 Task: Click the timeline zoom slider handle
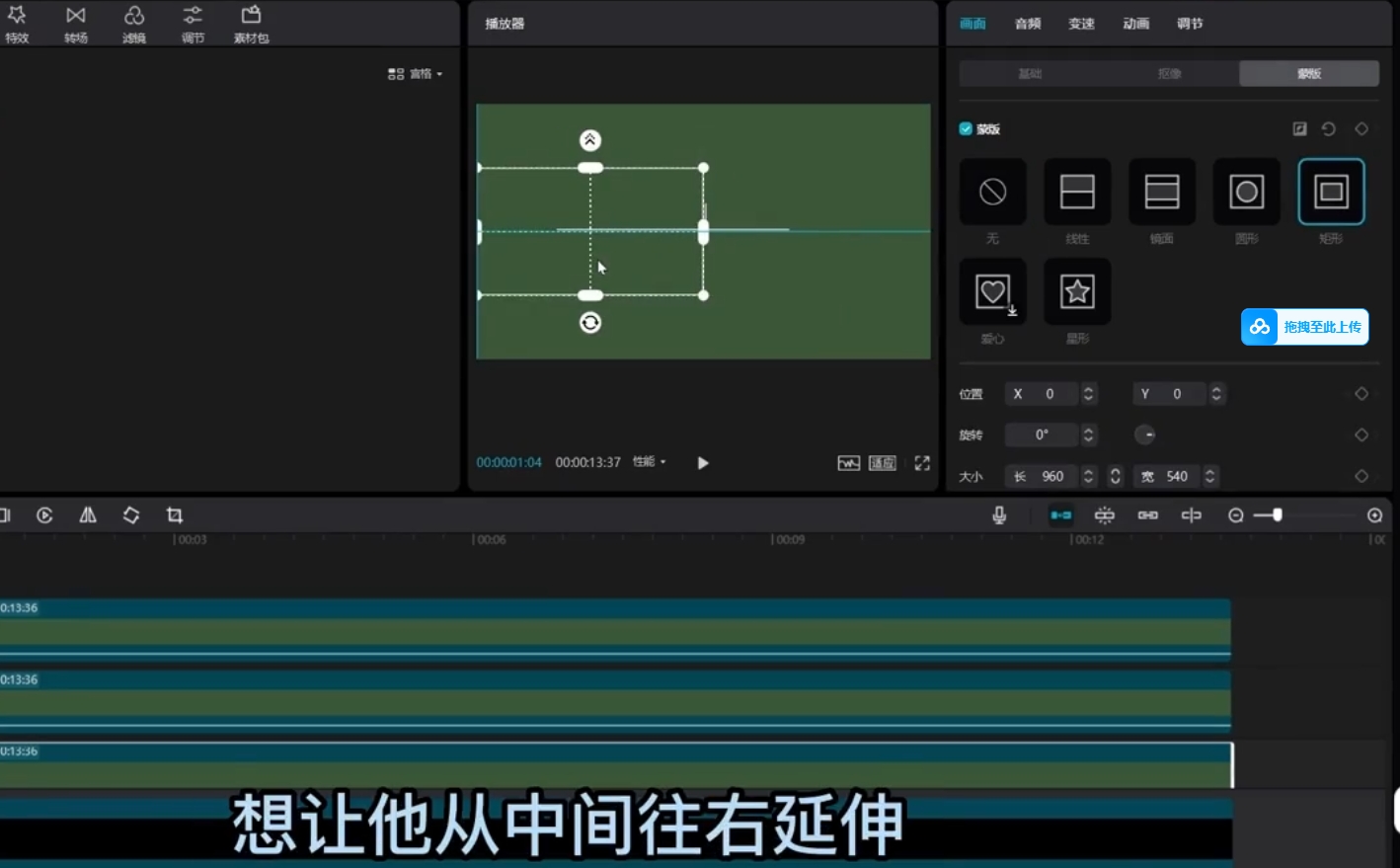click(x=1277, y=515)
